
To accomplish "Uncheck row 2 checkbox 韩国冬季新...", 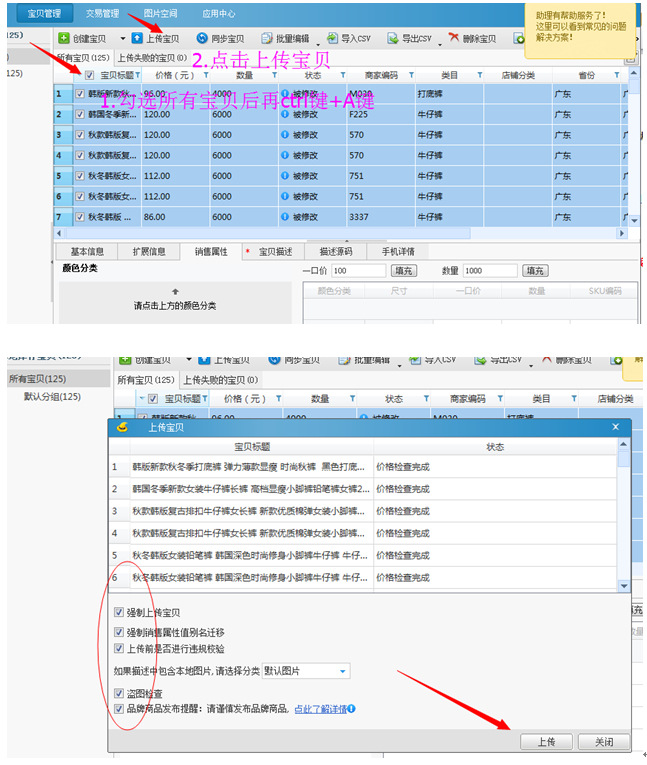I will 80,114.
